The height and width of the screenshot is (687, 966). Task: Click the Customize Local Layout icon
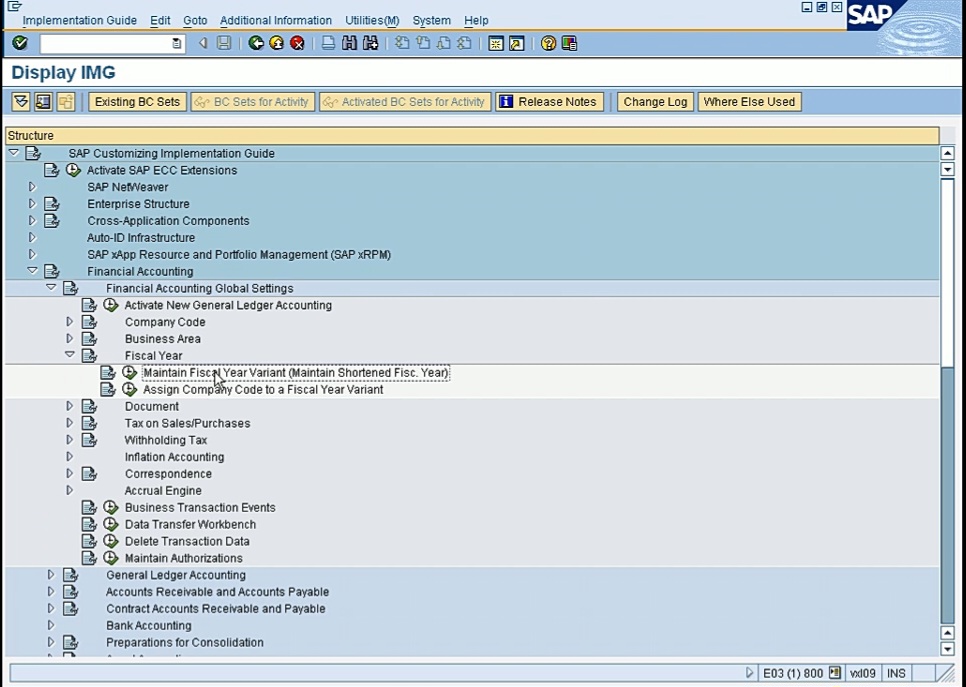point(569,43)
